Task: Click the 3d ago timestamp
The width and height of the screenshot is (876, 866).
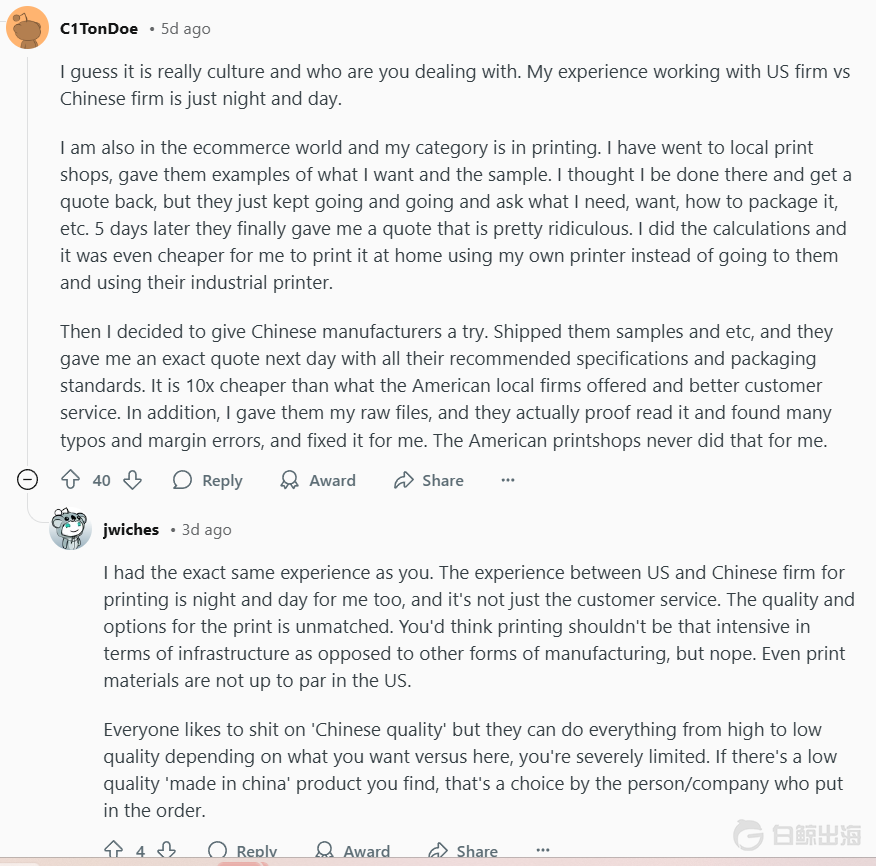Action: pos(207,529)
